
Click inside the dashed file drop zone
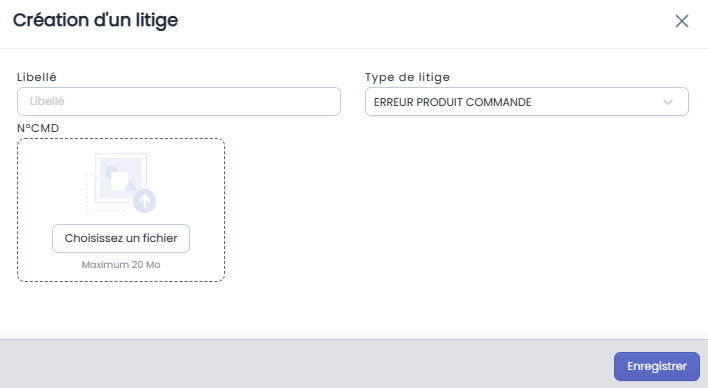pyautogui.click(x=121, y=210)
